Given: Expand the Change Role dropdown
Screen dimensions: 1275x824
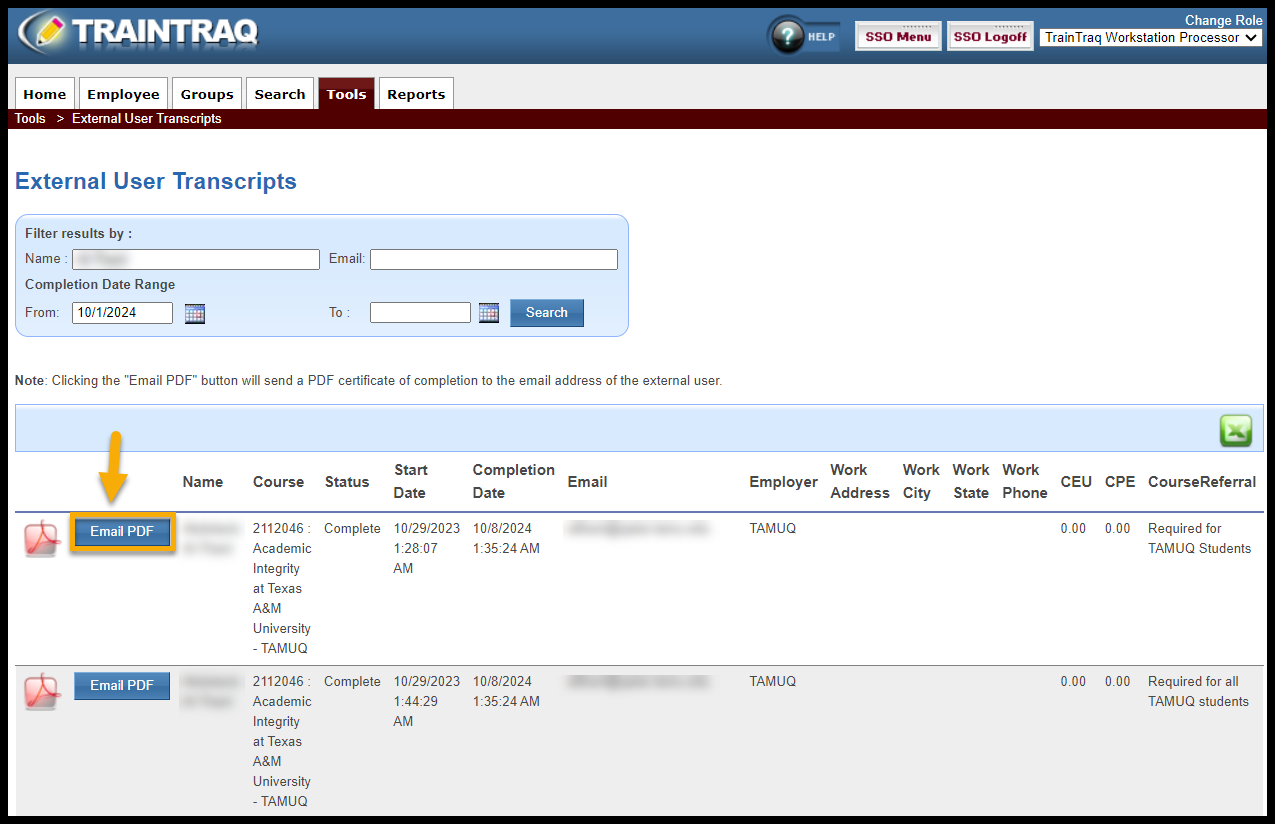Looking at the screenshot, I should pos(1150,38).
